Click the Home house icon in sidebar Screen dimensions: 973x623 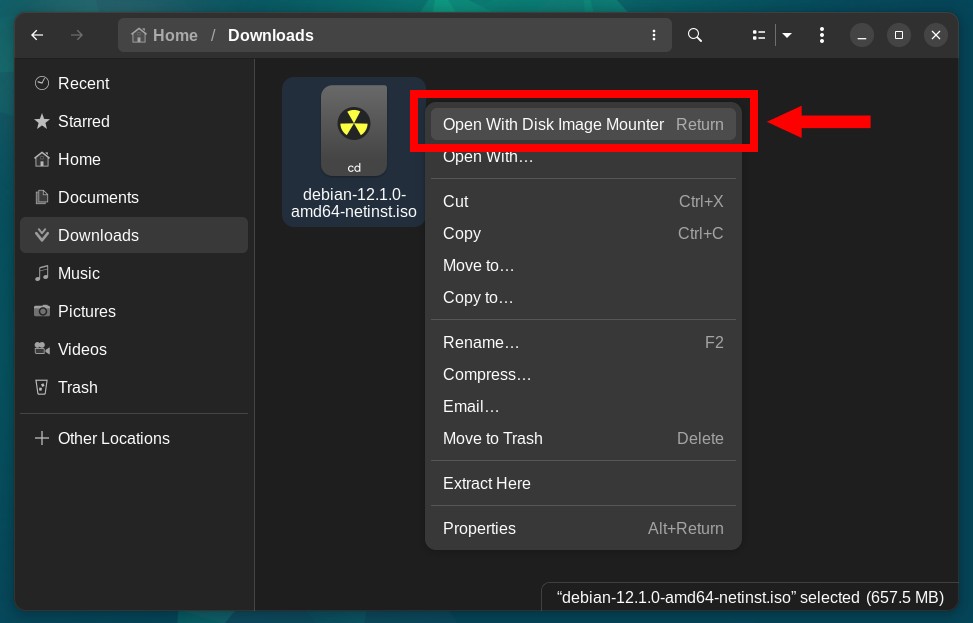[42, 159]
